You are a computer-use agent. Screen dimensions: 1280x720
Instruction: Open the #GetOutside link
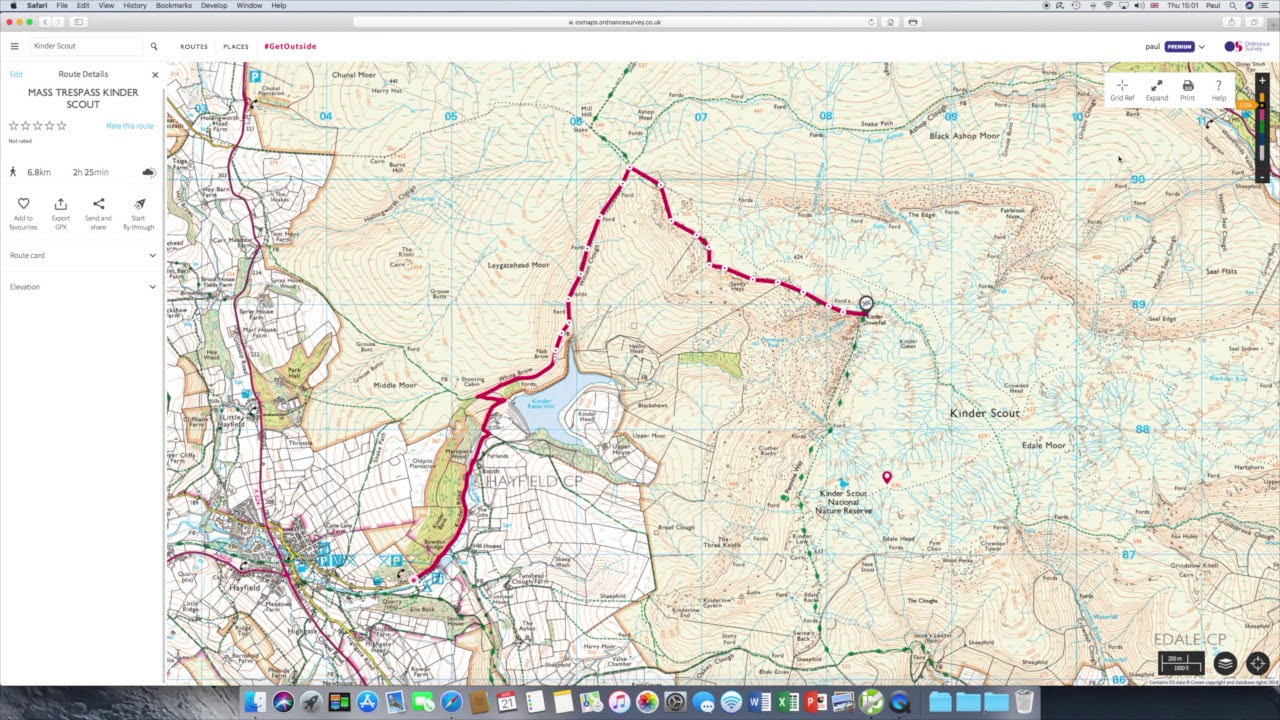coord(290,47)
